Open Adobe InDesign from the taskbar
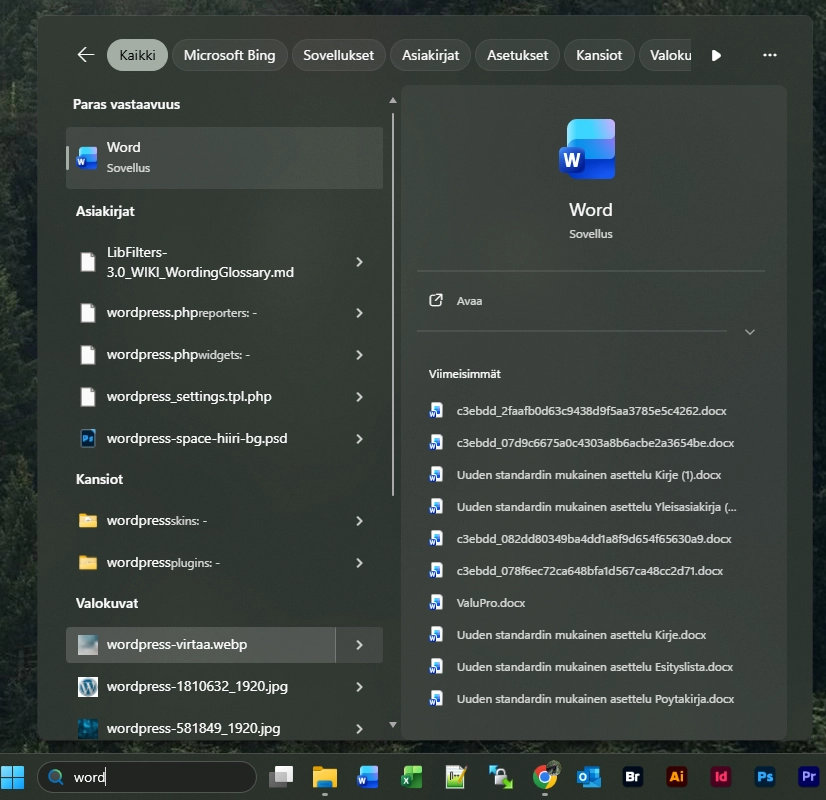The image size is (826, 800). tap(721, 776)
